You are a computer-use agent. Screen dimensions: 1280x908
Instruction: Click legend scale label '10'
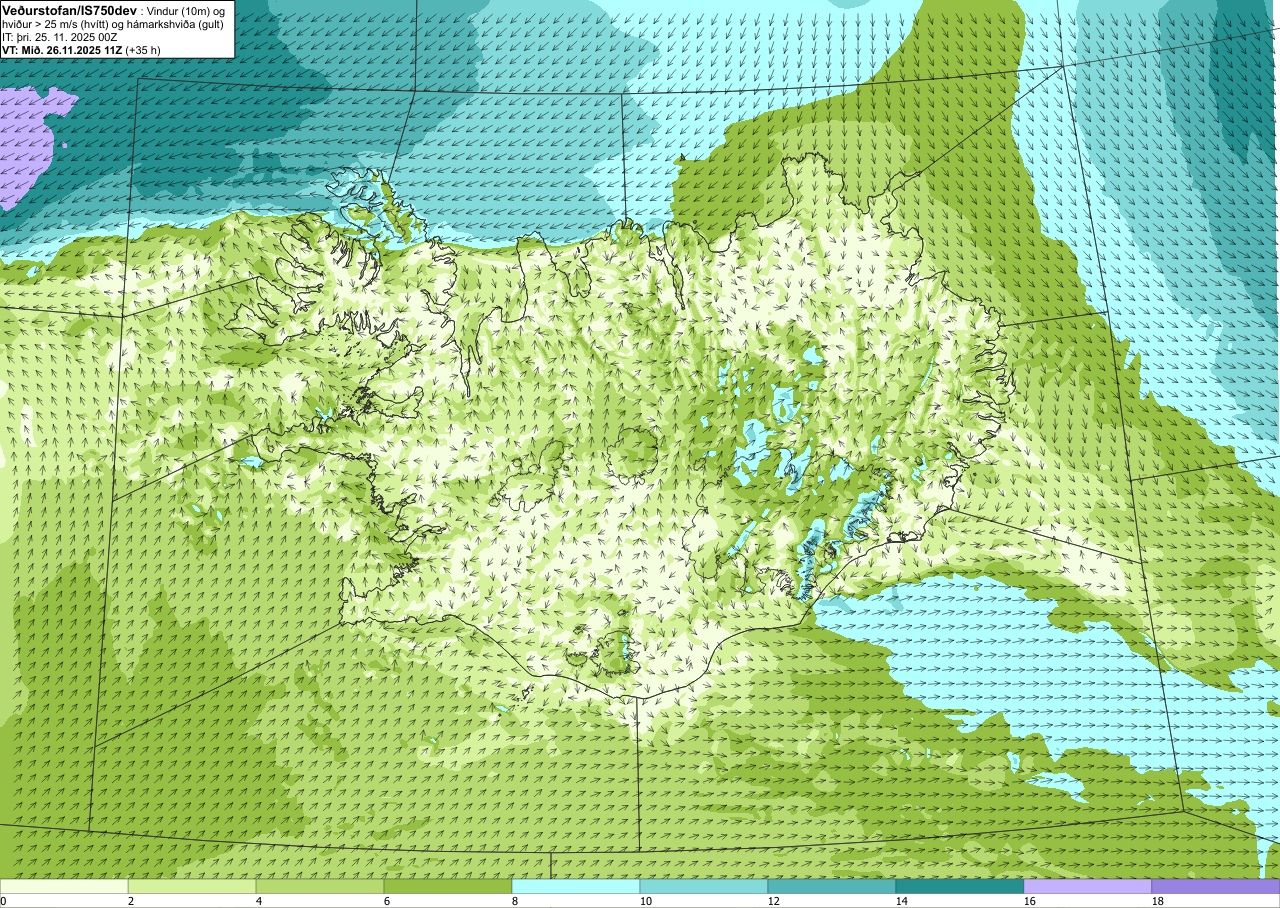click(x=646, y=901)
